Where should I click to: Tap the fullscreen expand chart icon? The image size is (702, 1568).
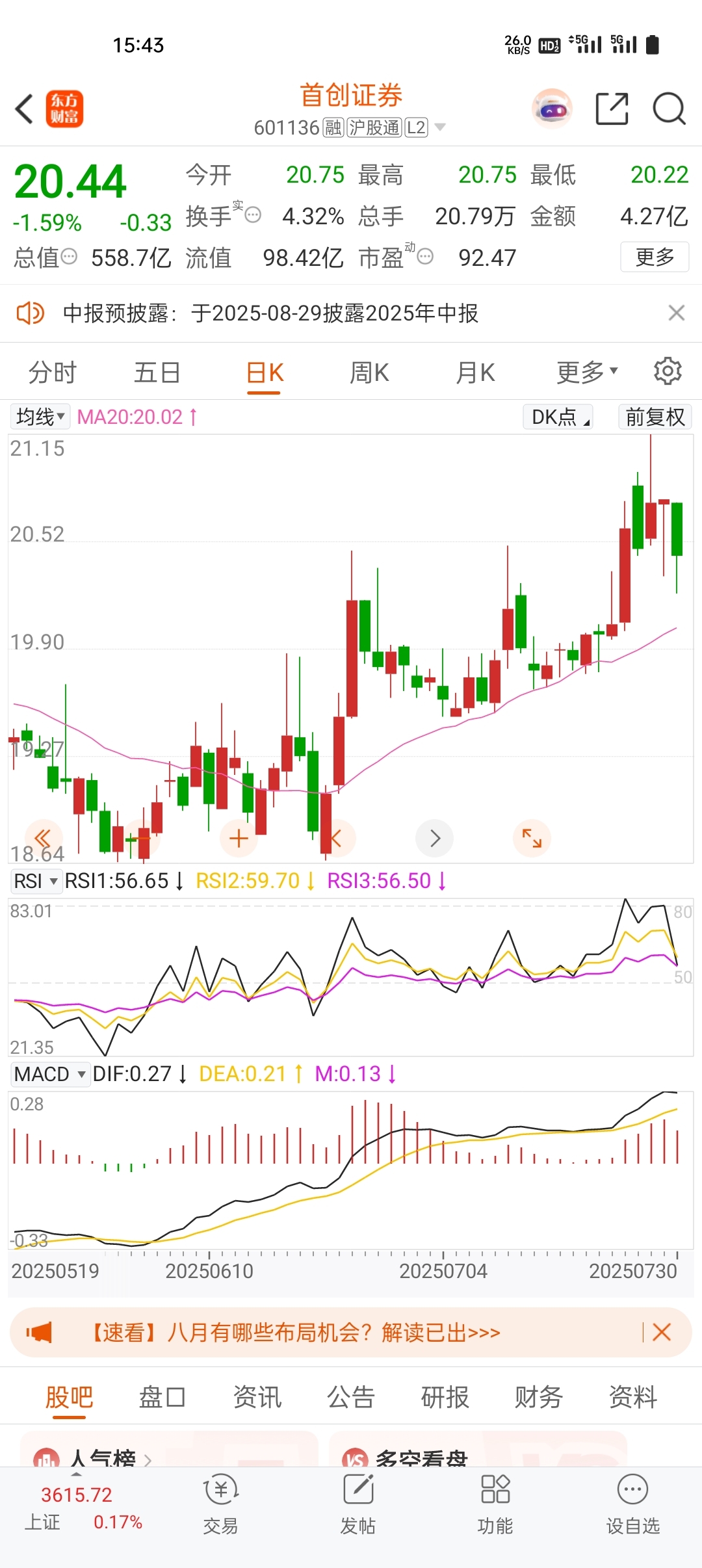click(532, 838)
